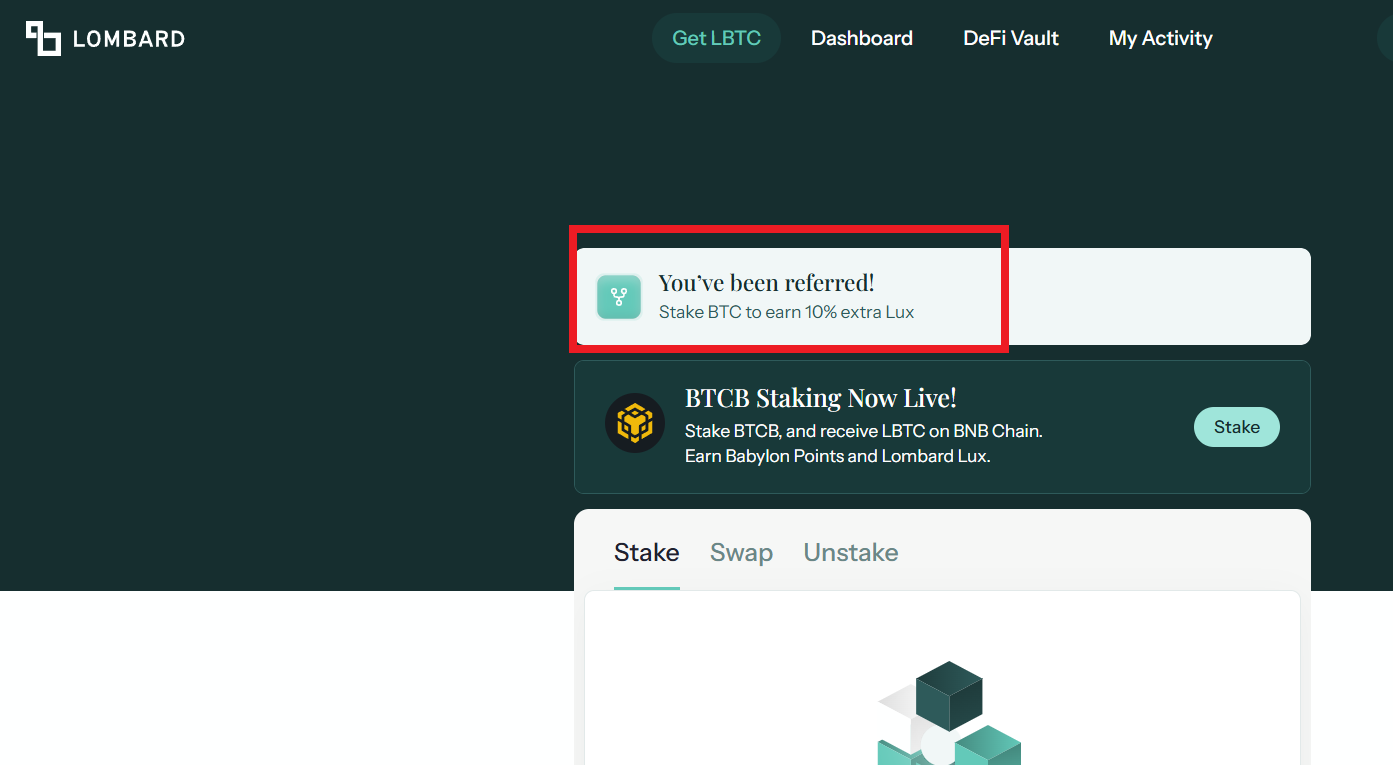Click the stacked cubes illustration

949,713
